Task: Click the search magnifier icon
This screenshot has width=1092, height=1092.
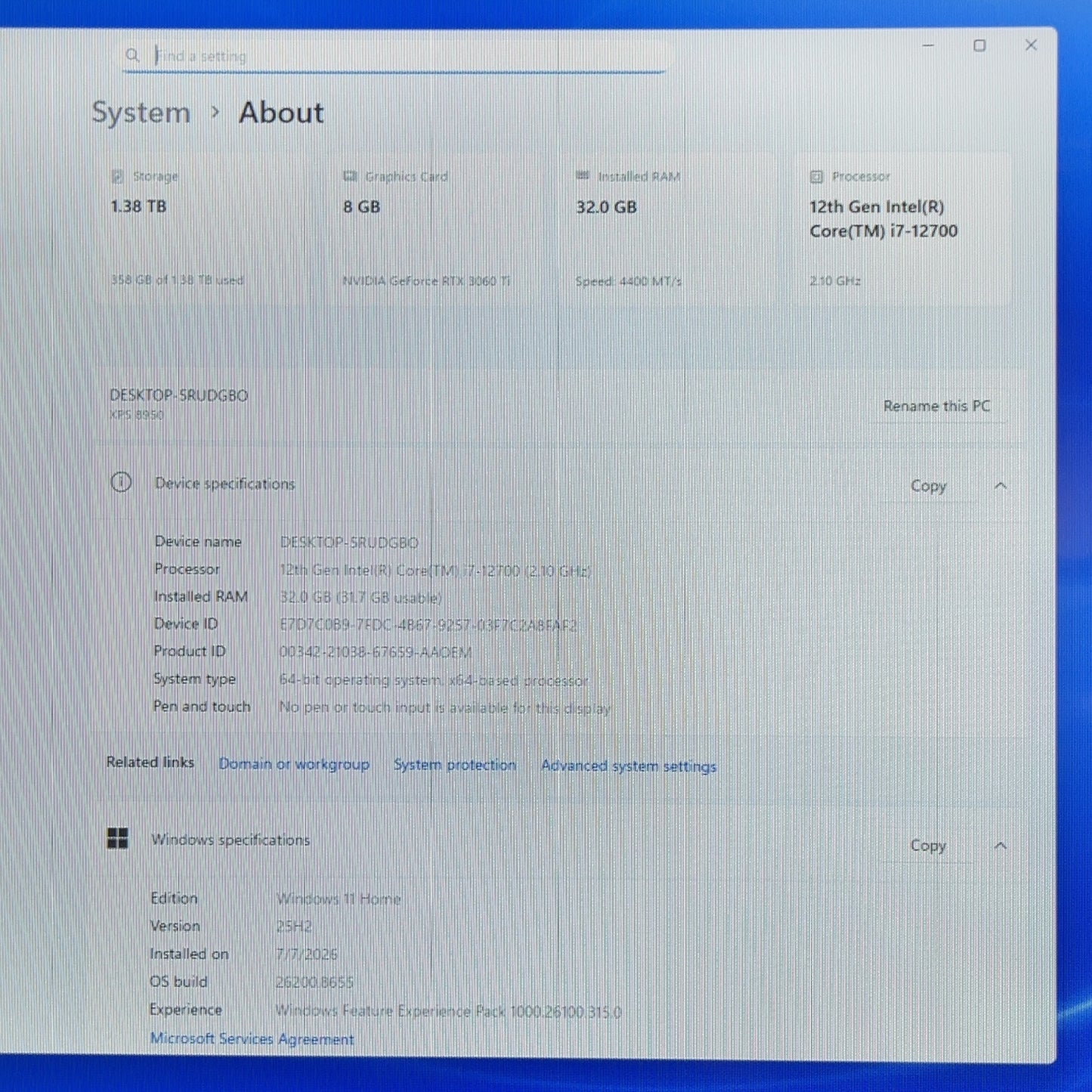Action: [132, 55]
